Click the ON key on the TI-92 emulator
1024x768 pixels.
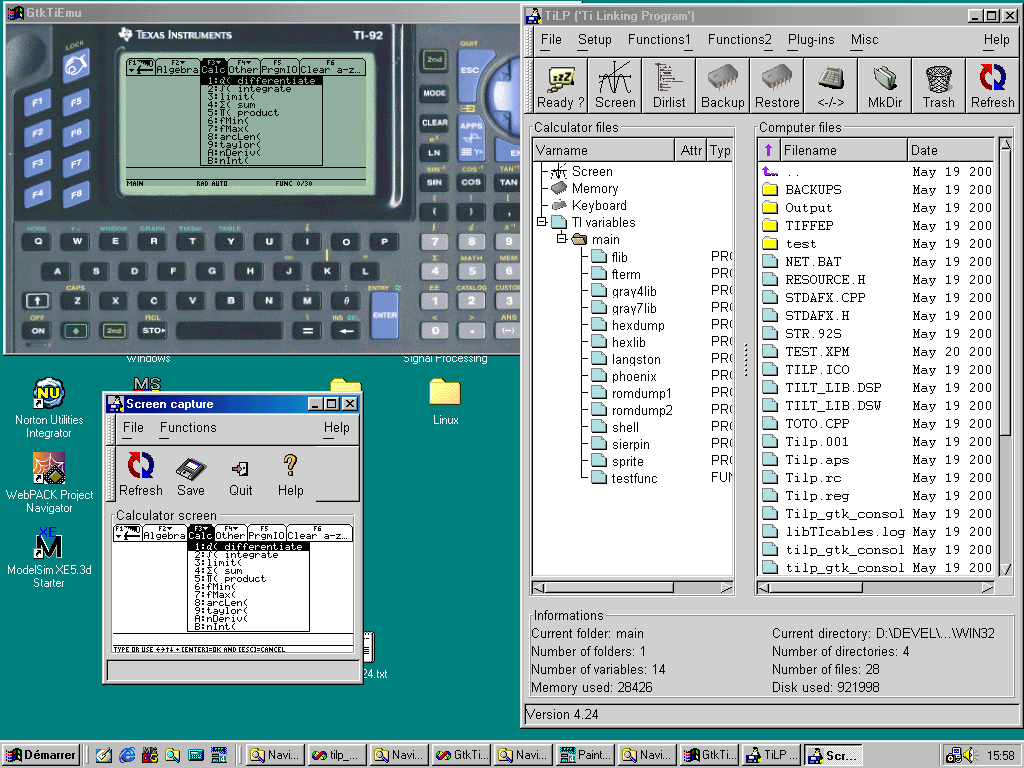pyautogui.click(x=38, y=330)
